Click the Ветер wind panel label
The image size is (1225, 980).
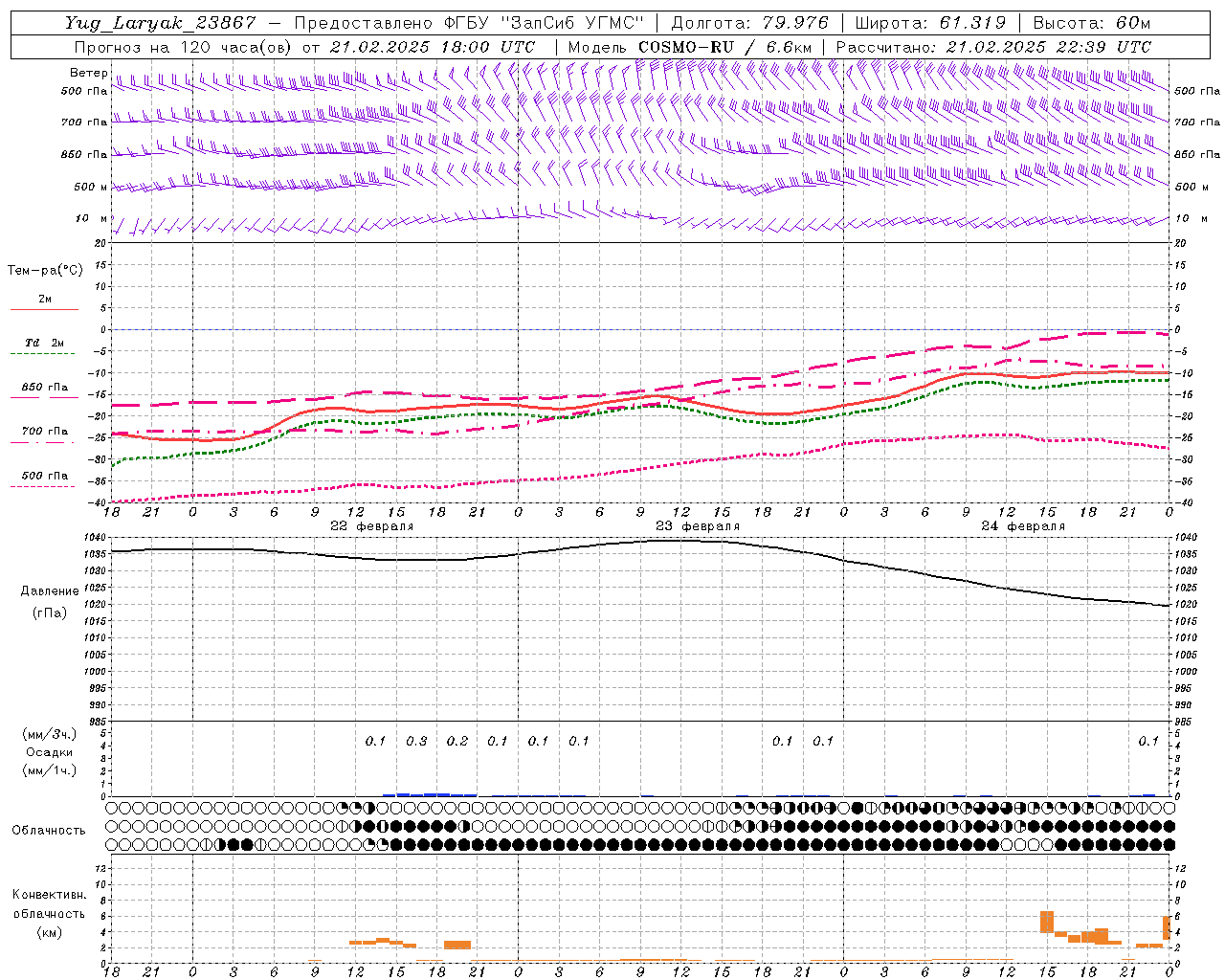click(x=88, y=73)
